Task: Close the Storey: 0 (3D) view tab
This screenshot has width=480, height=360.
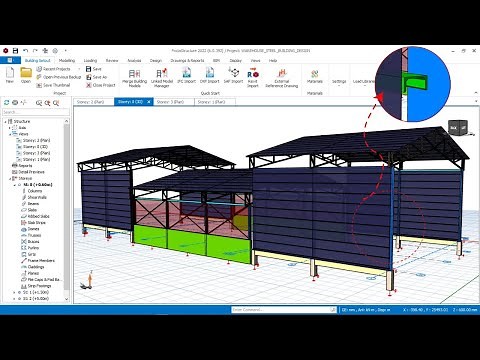Action: [149, 102]
